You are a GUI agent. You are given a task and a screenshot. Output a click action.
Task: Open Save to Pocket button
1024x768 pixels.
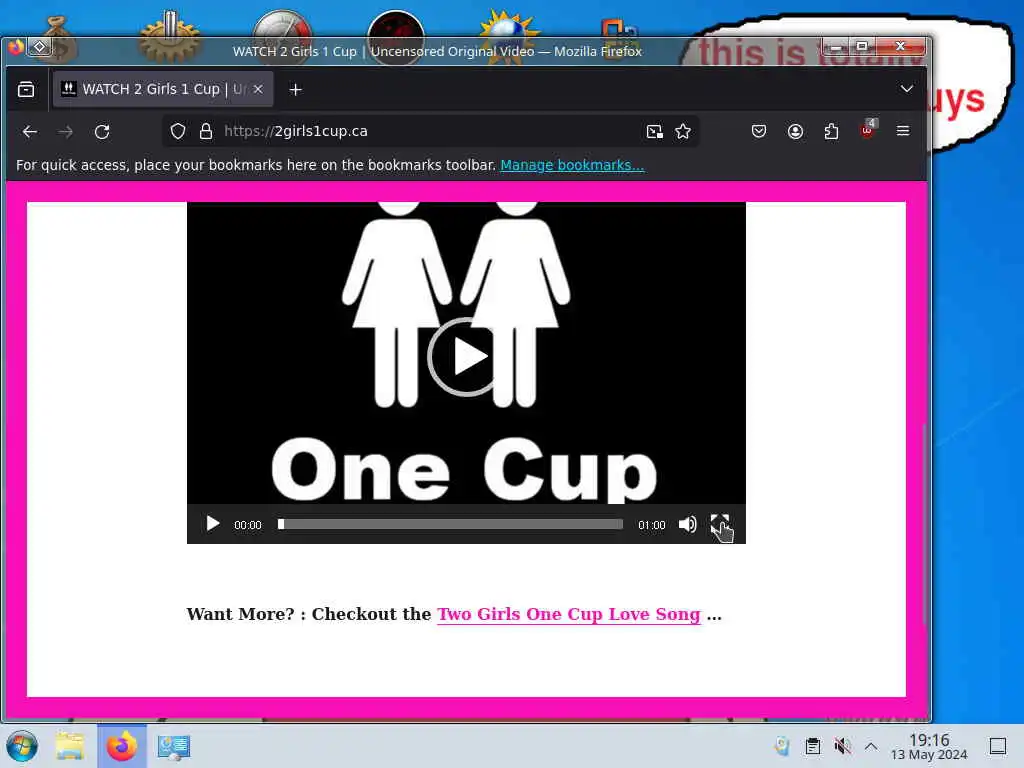[758, 131]
